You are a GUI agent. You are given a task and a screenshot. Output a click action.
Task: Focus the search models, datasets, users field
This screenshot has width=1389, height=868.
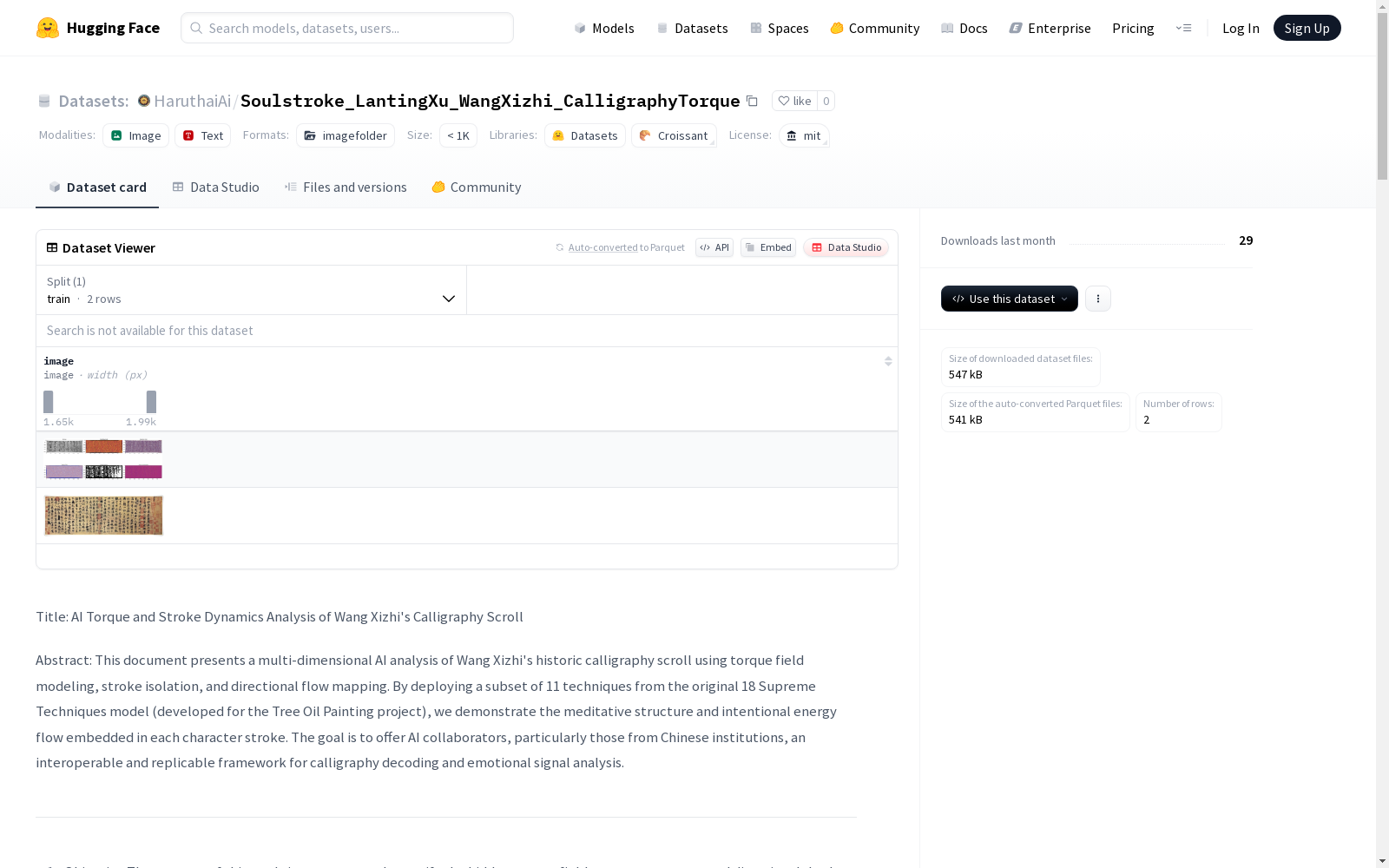pyautogui.click(x=347, y=28)
